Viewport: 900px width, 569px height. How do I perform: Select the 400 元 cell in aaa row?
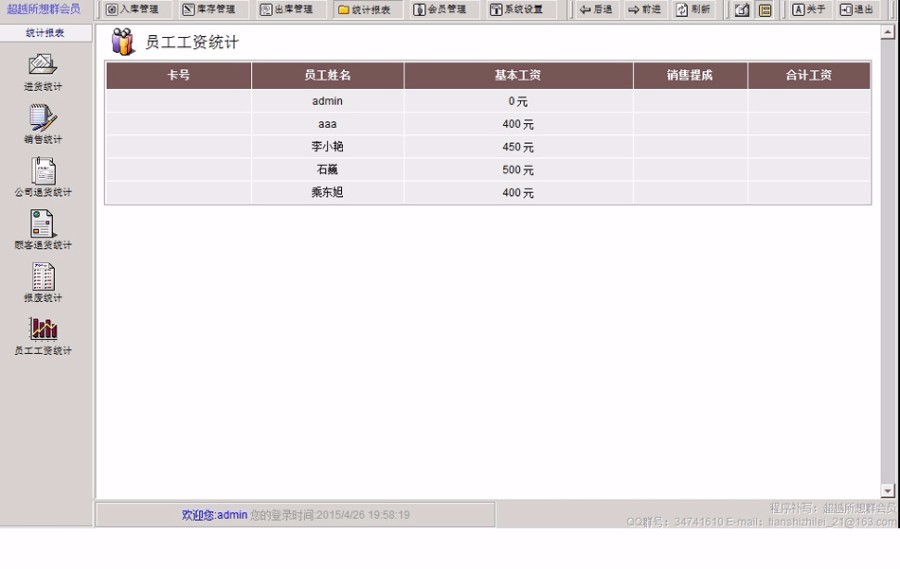pos(518,124)
